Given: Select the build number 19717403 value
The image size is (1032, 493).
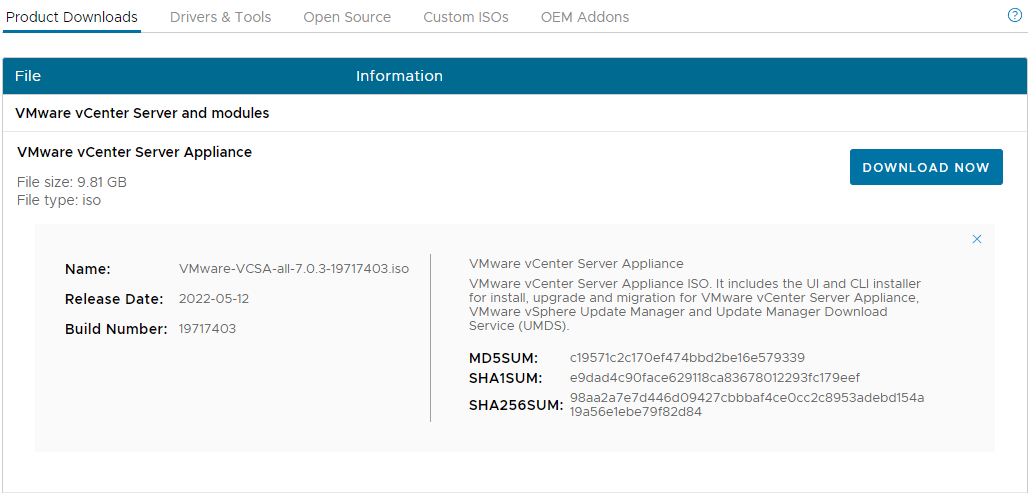Looking at the screenshot, I should point(207,328).
